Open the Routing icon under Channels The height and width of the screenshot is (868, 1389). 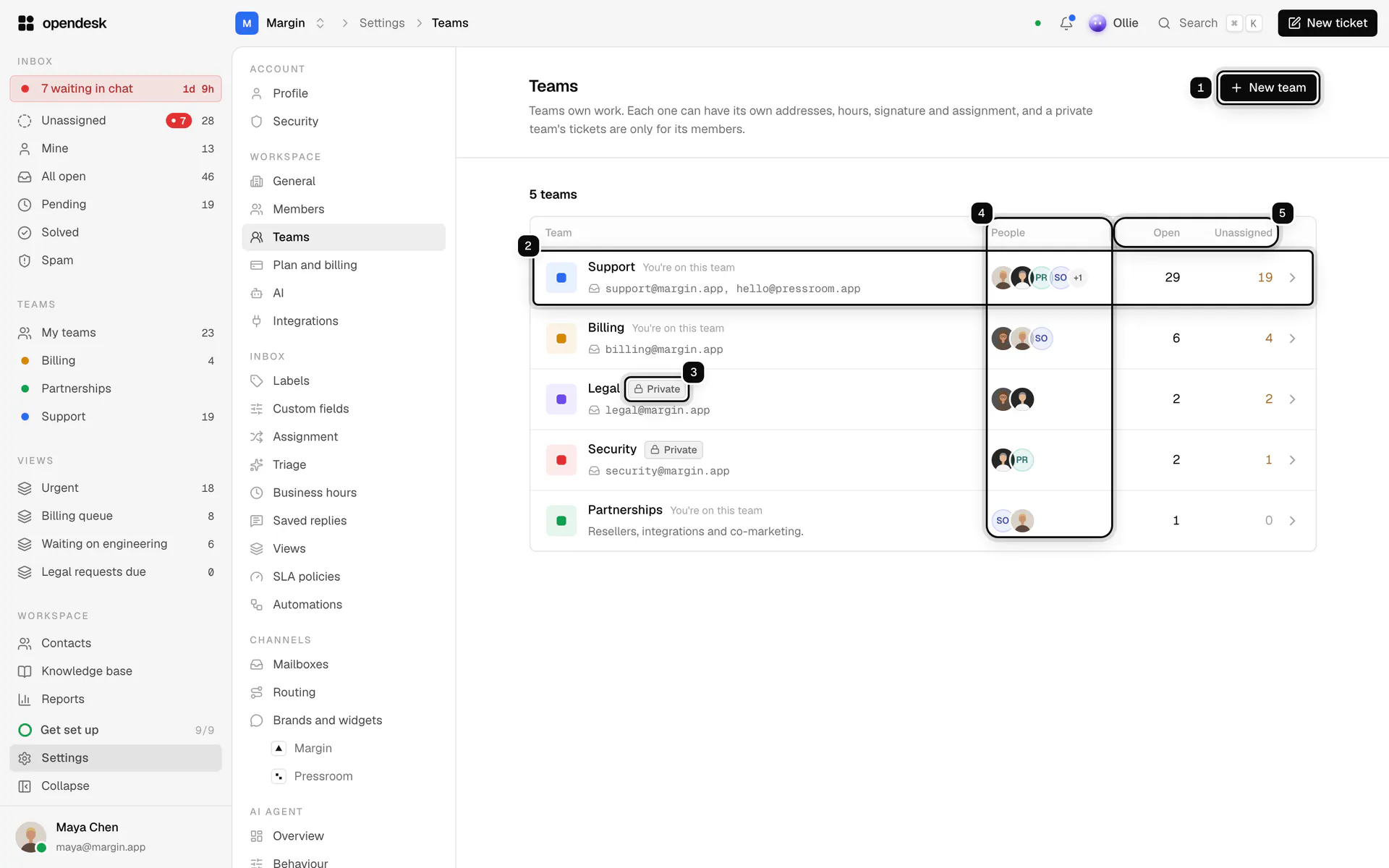(256, 692)
